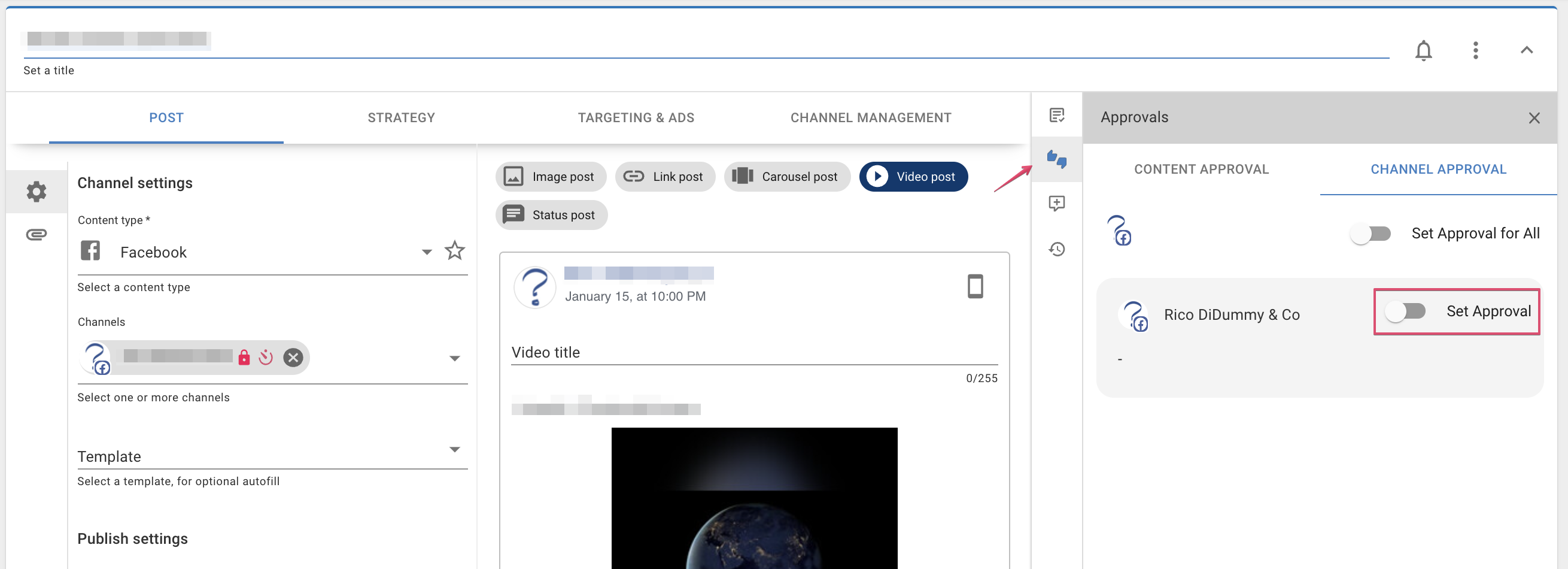
Task: Click the Carousel post icon
Action: (x=742, y=177)
